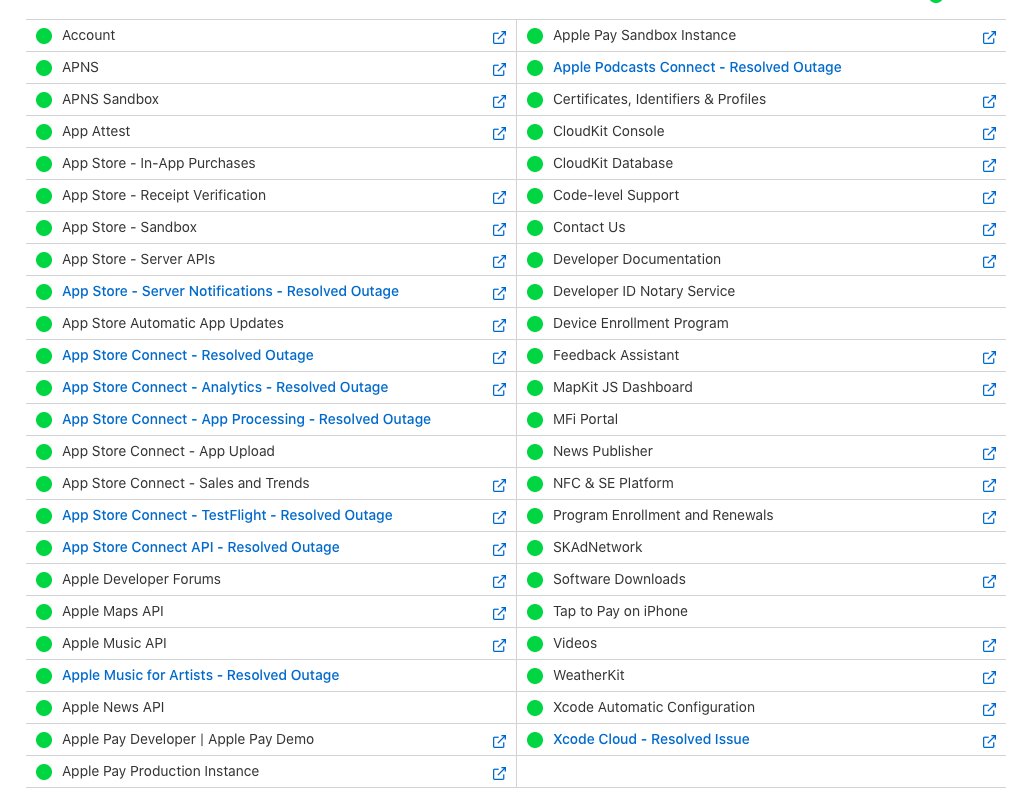The image size is (1021, 795).
Task: Click CloudKit Console external link icon
Action: [x=989, y=133]
